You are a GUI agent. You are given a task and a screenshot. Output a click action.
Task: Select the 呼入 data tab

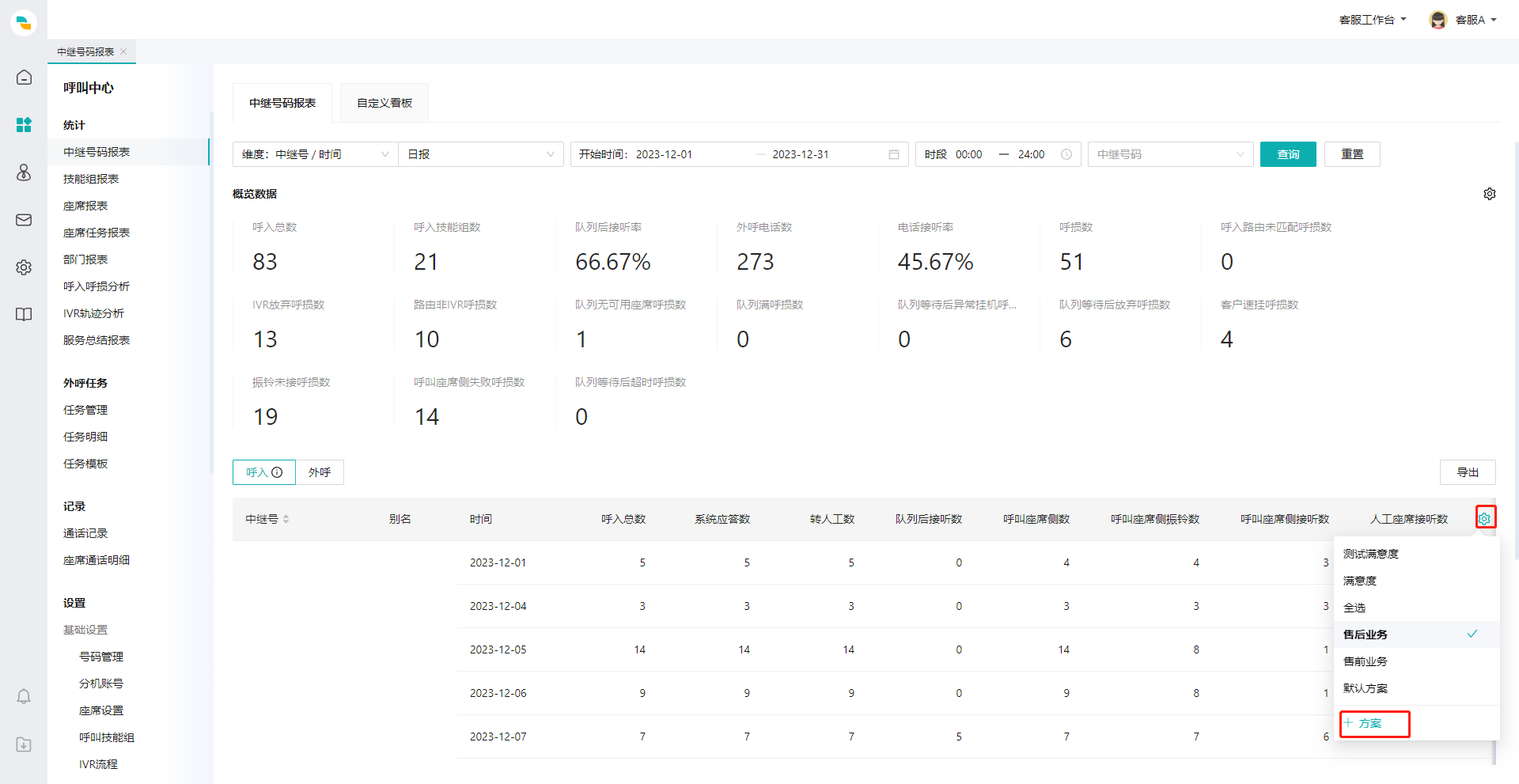pos(264,472)
